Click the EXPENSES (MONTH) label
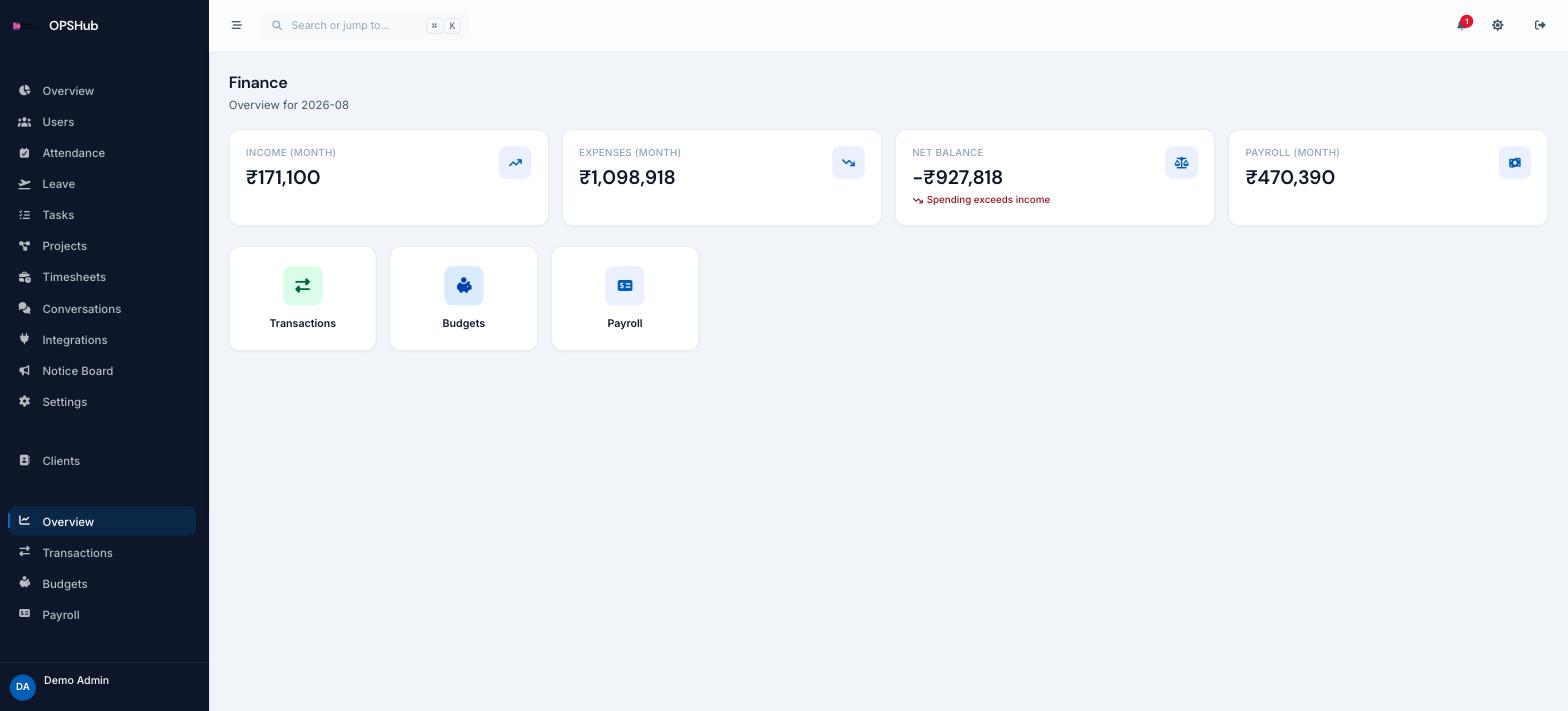1568x711 pixels. 630,152
